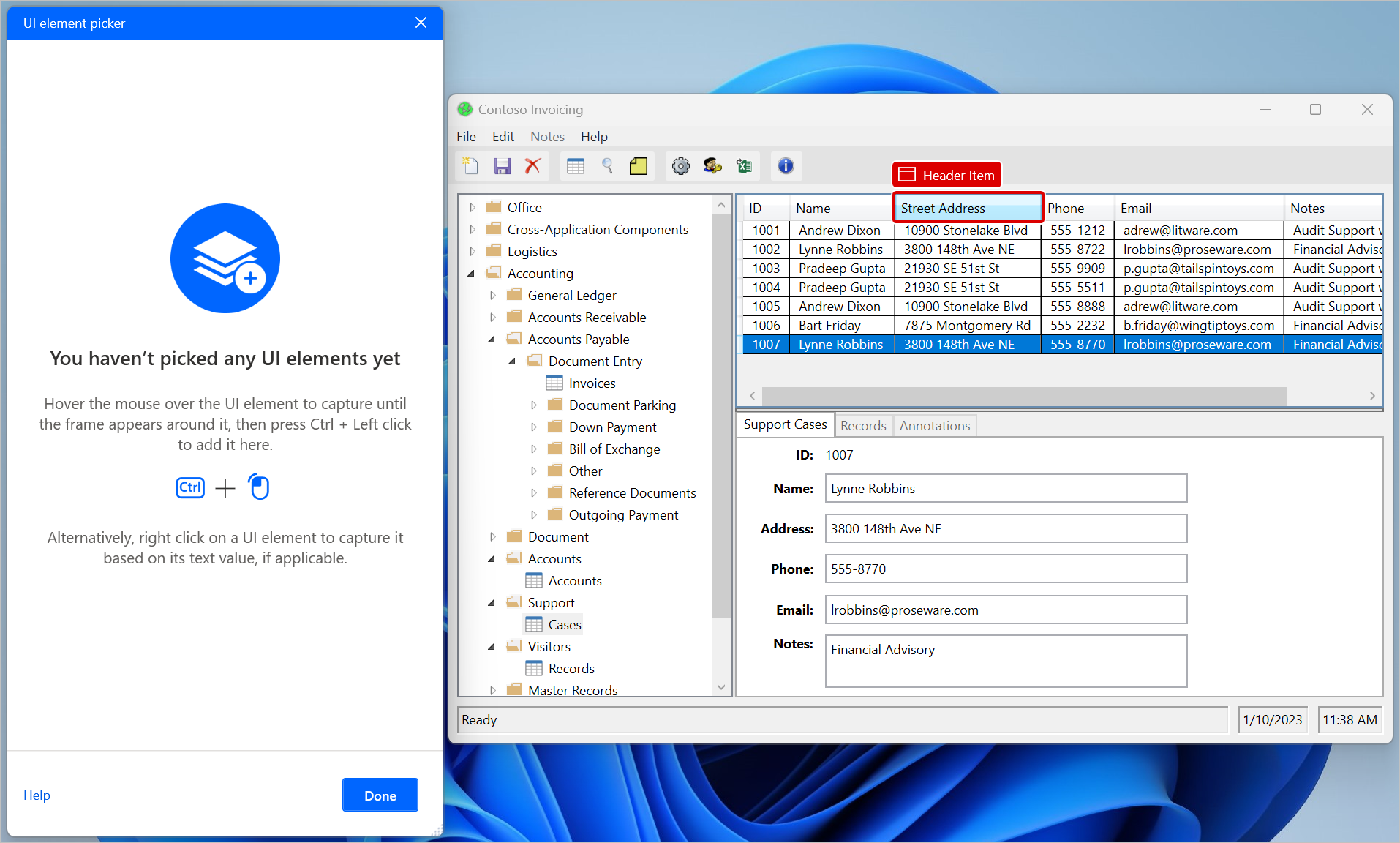The width and height of the screenshot is (1400, 843).
Task: Switch to the Records tab
Action: [x=863, y=426]
